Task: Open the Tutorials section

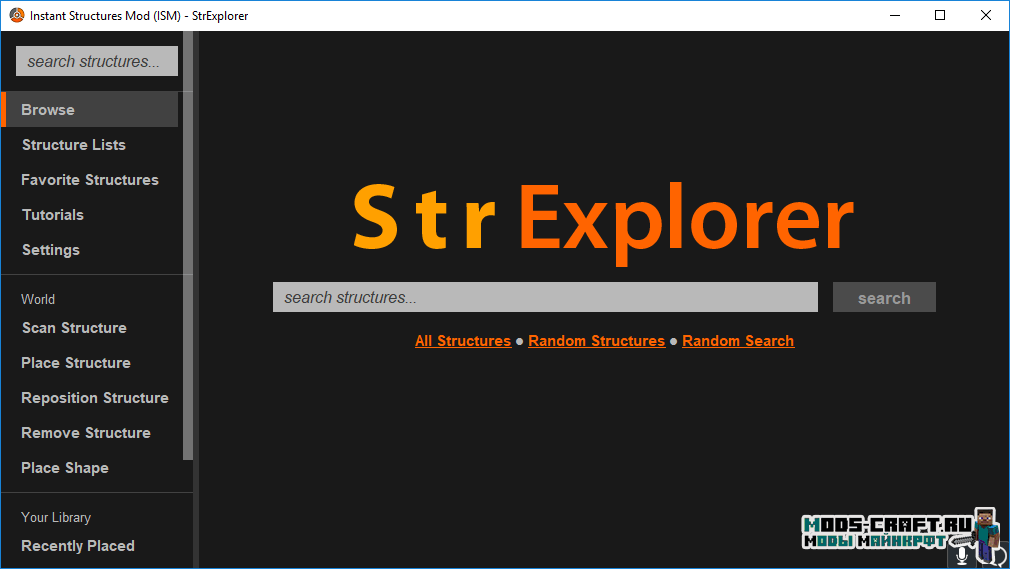Action: click(53, 215)
